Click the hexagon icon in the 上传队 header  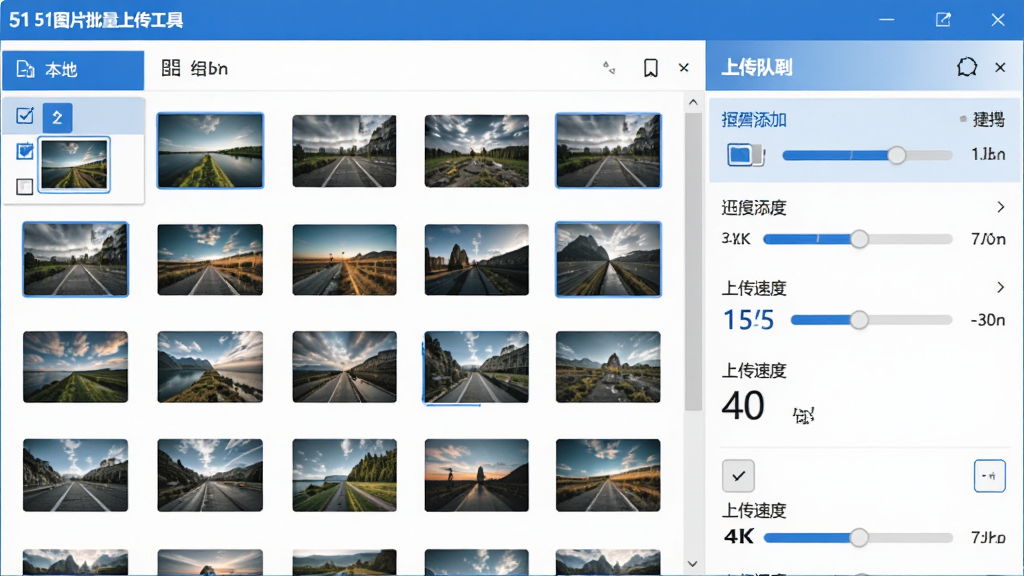click(x=967, y=67)
